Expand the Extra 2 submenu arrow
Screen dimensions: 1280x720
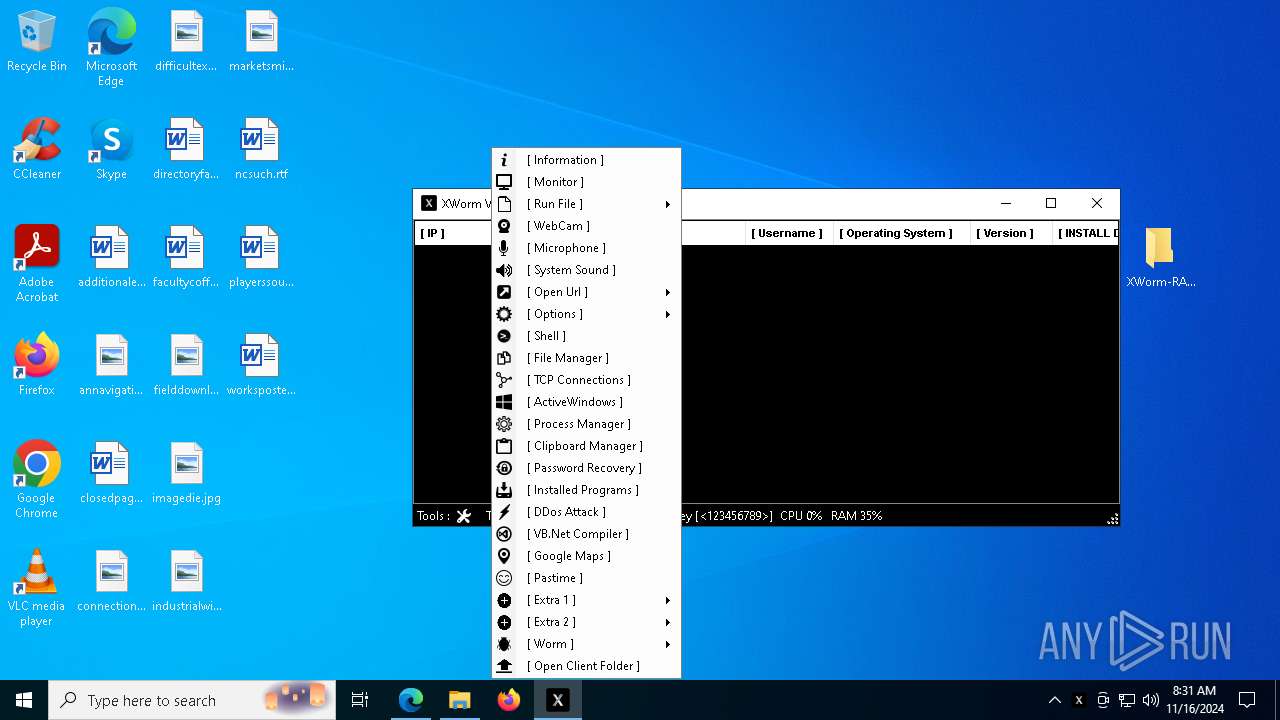(x=667, y=622)
